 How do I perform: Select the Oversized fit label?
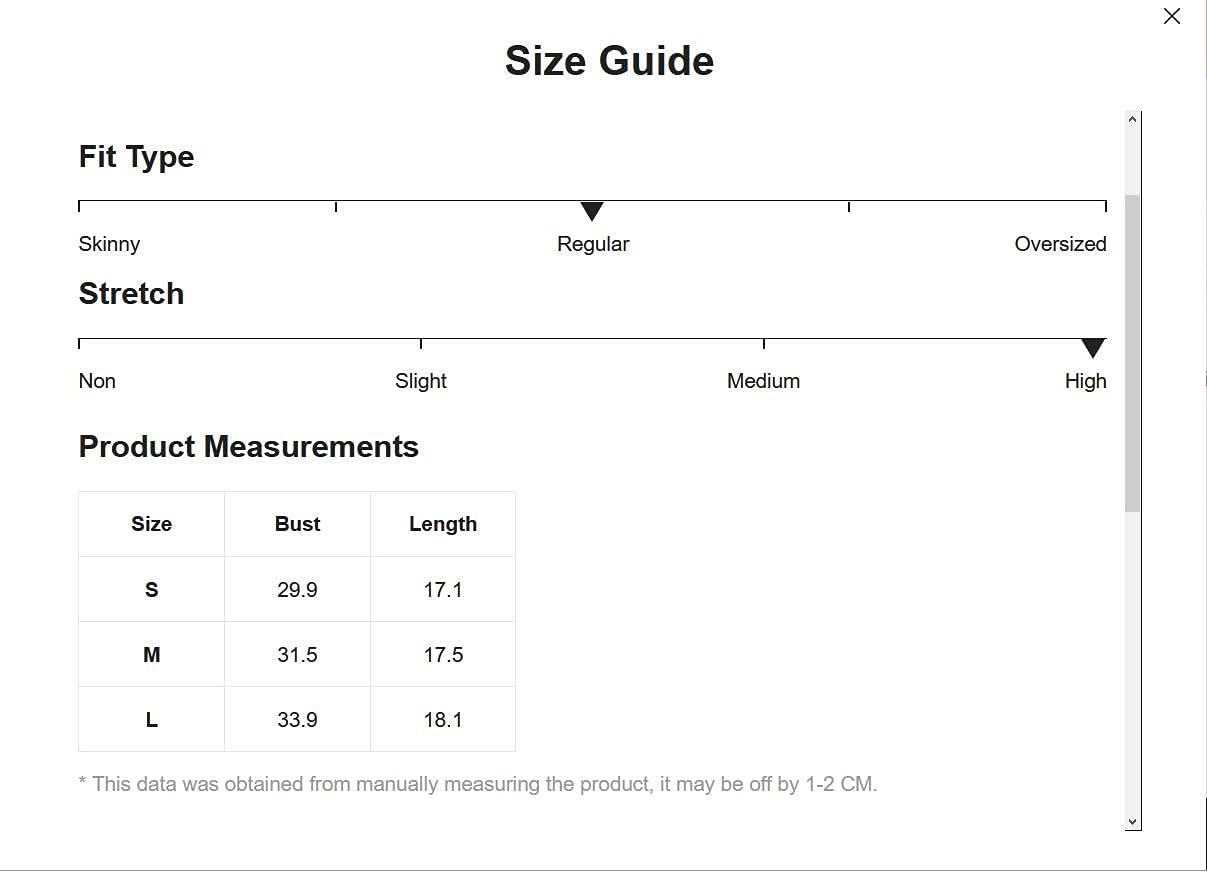pyautogui.click(x=1060, y=244)
